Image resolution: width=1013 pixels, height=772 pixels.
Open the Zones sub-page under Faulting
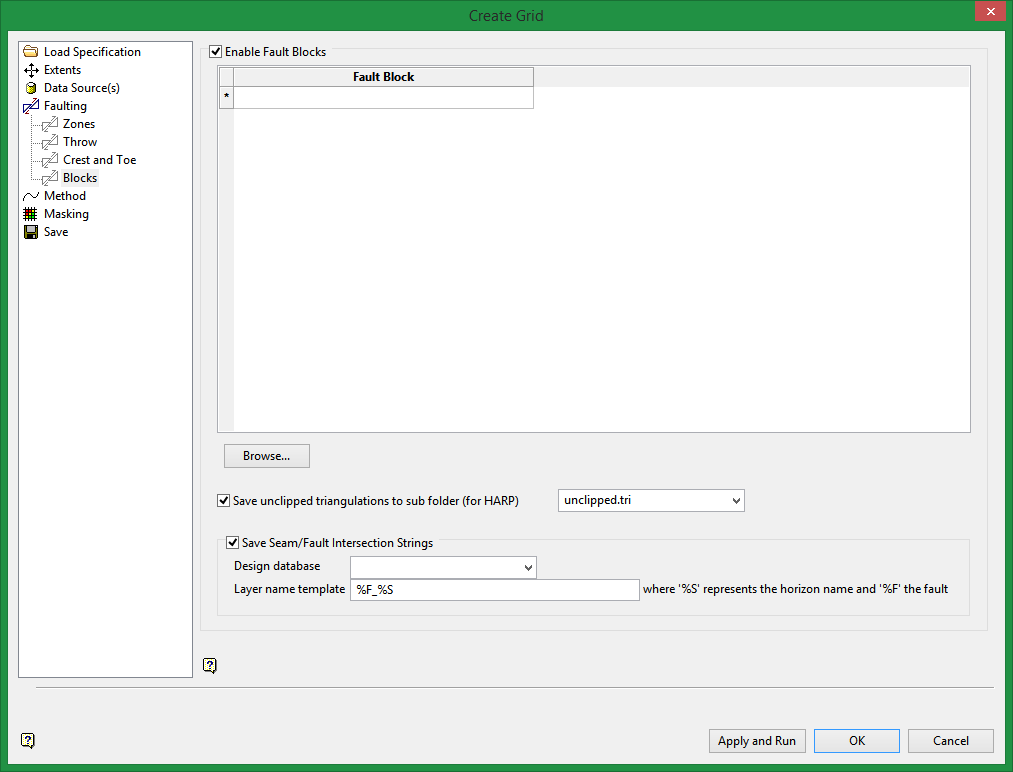pos(78,123)
